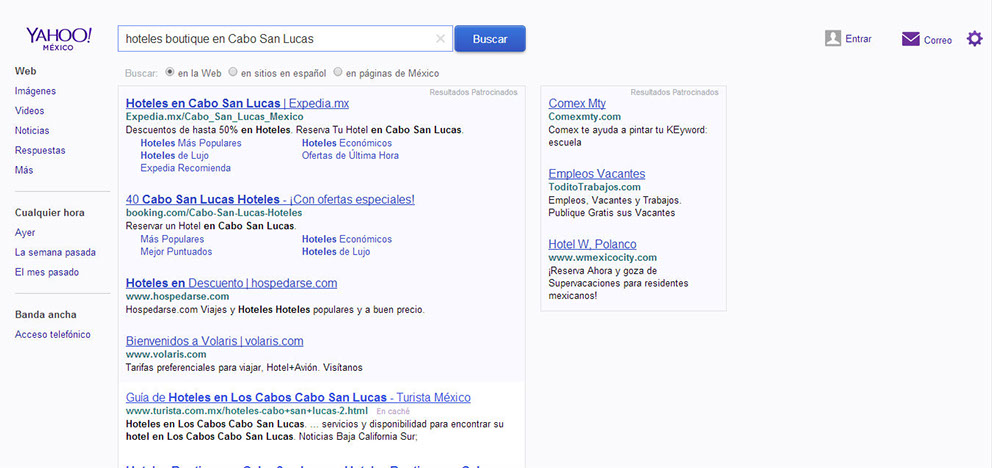Open booking.com 'Más Populares' sublink
Screen dimensions: 992x468
pyautogui.click(x=172, y=239)
